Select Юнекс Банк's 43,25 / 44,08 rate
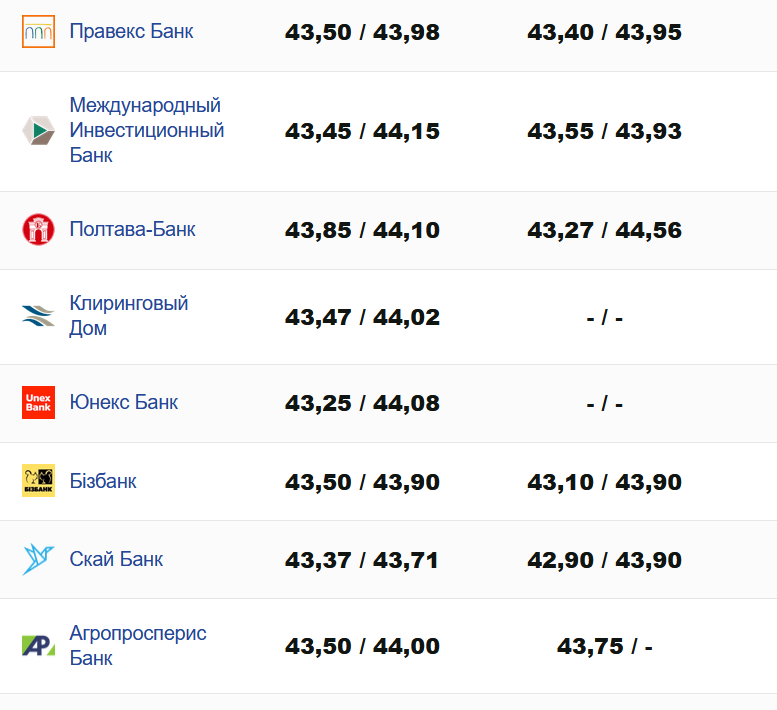The height and width of the screenshot is (710, 777). pyautogui.click(x=362, y=404)
